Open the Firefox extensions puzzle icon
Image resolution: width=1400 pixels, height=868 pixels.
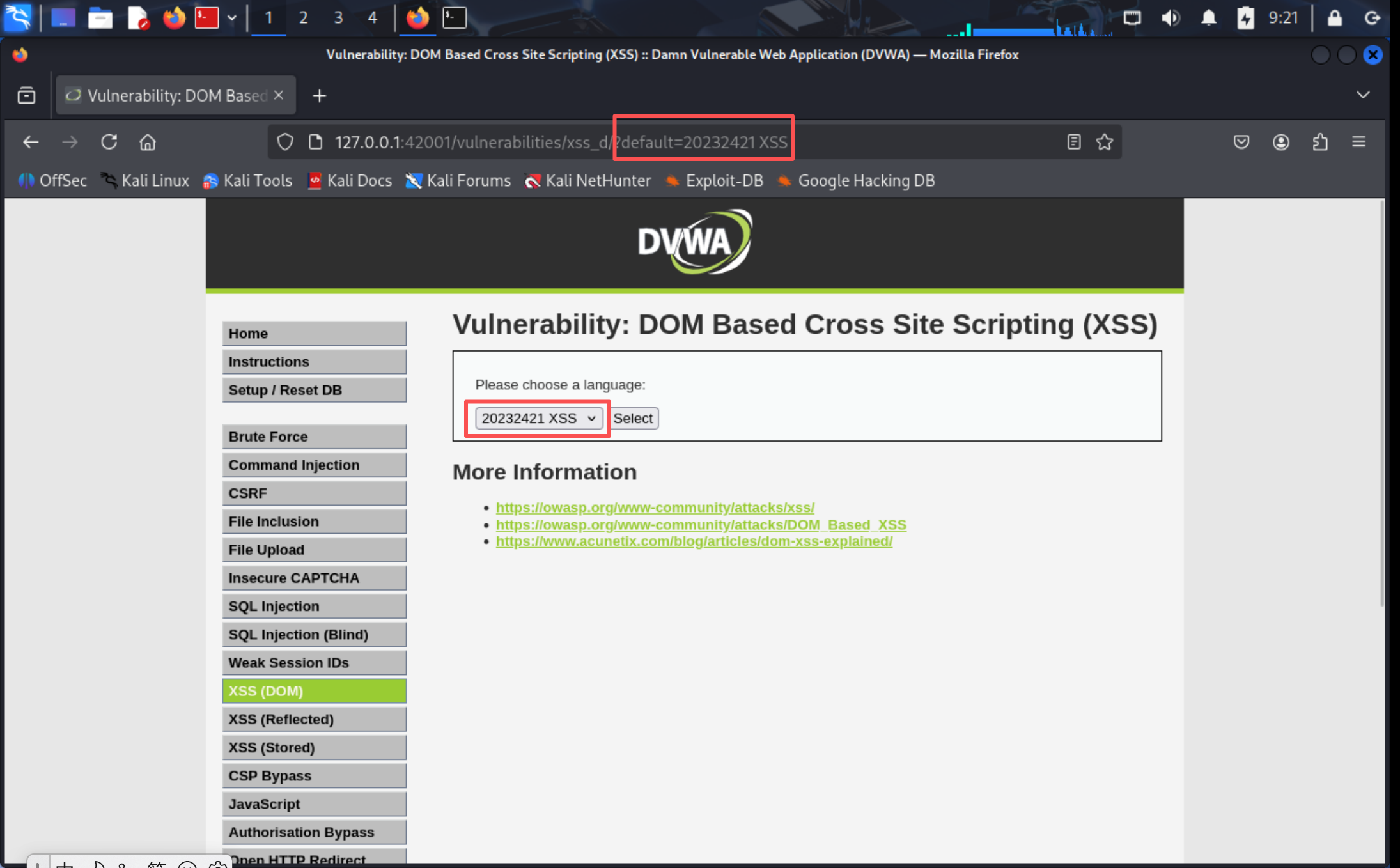point(1320,142)
